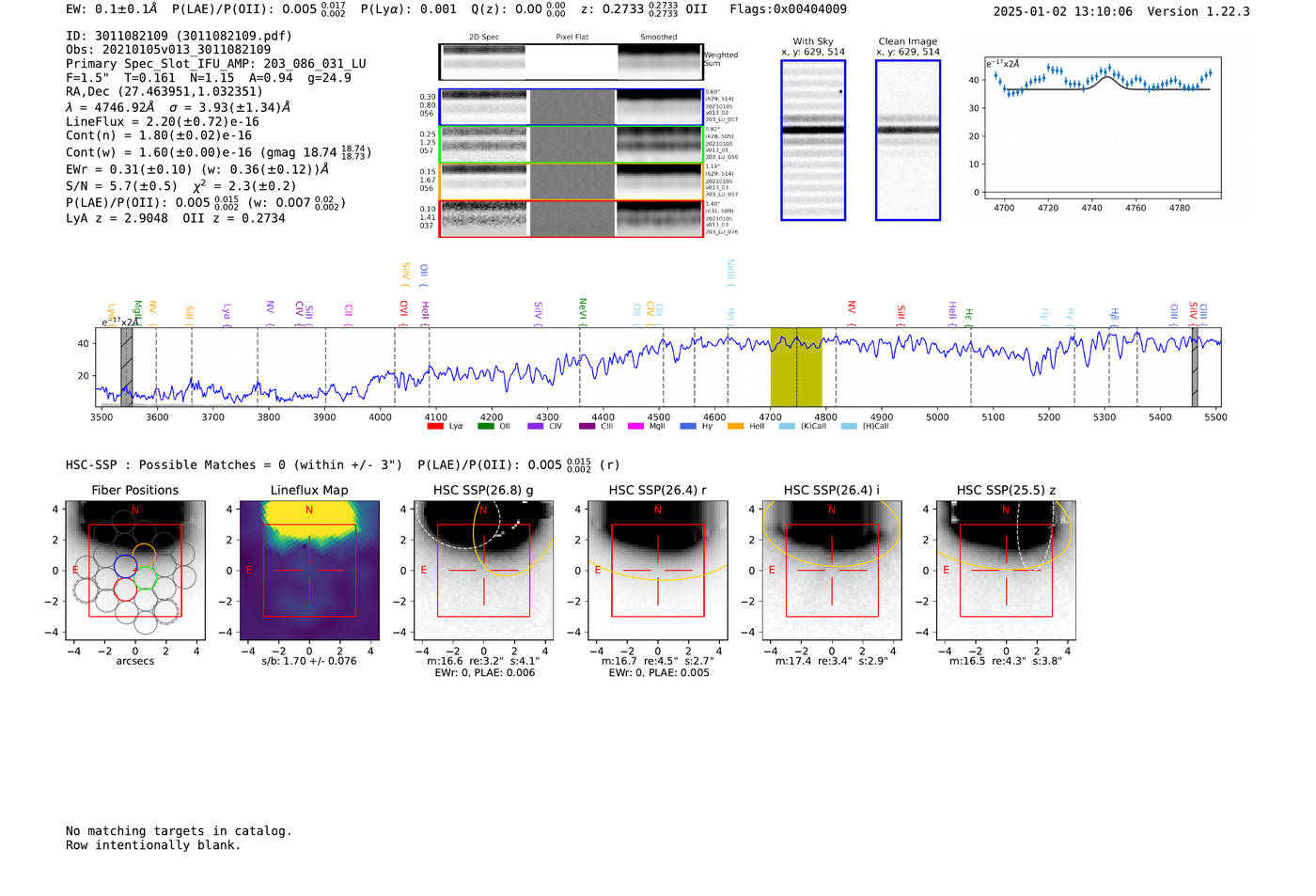The image size is (1316, 896).
Task: Click the light blue NeIII line label
Action: pyautogui.click(x=730, y=272)
